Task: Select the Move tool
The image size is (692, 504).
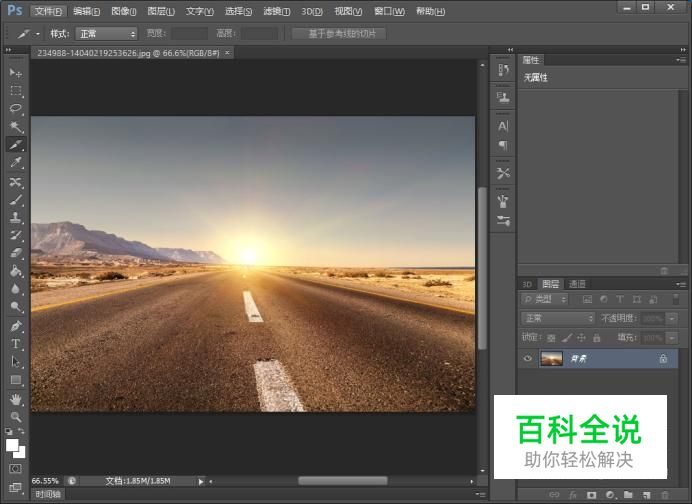Action: (x=16, y=73)
